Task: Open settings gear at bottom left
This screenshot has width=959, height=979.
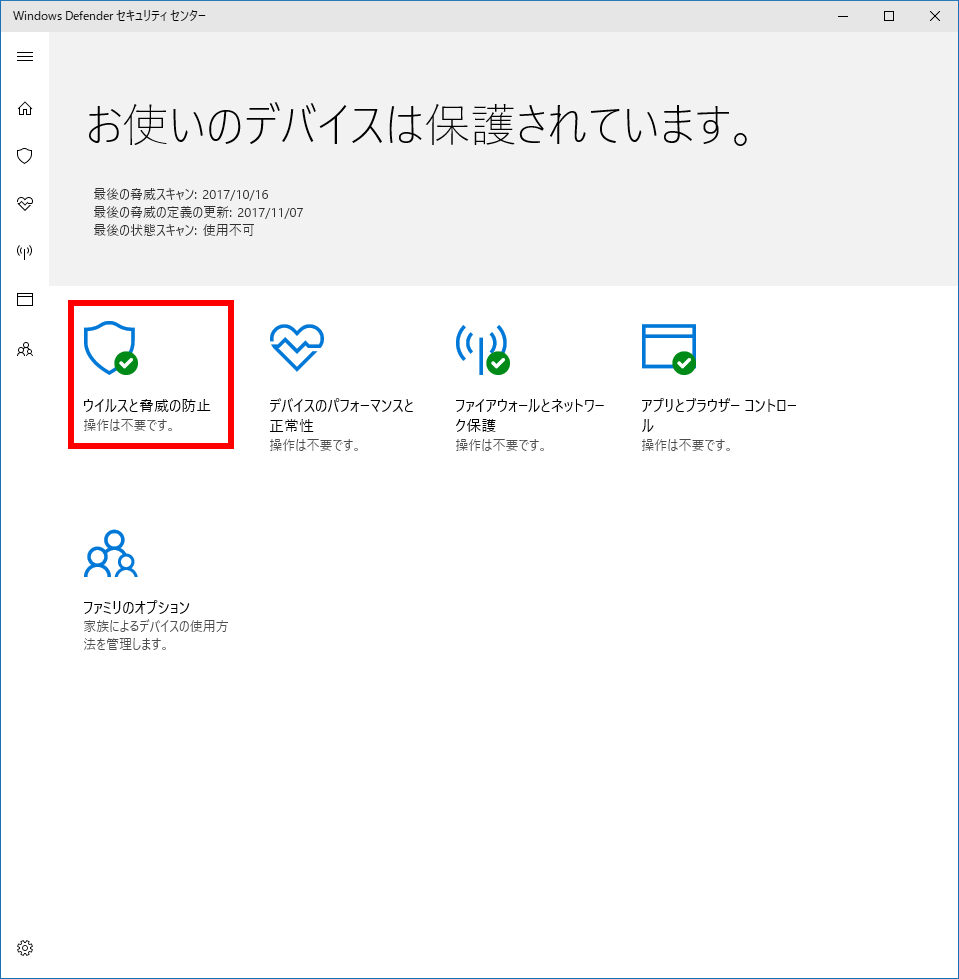Action: (x=25, y=948)
